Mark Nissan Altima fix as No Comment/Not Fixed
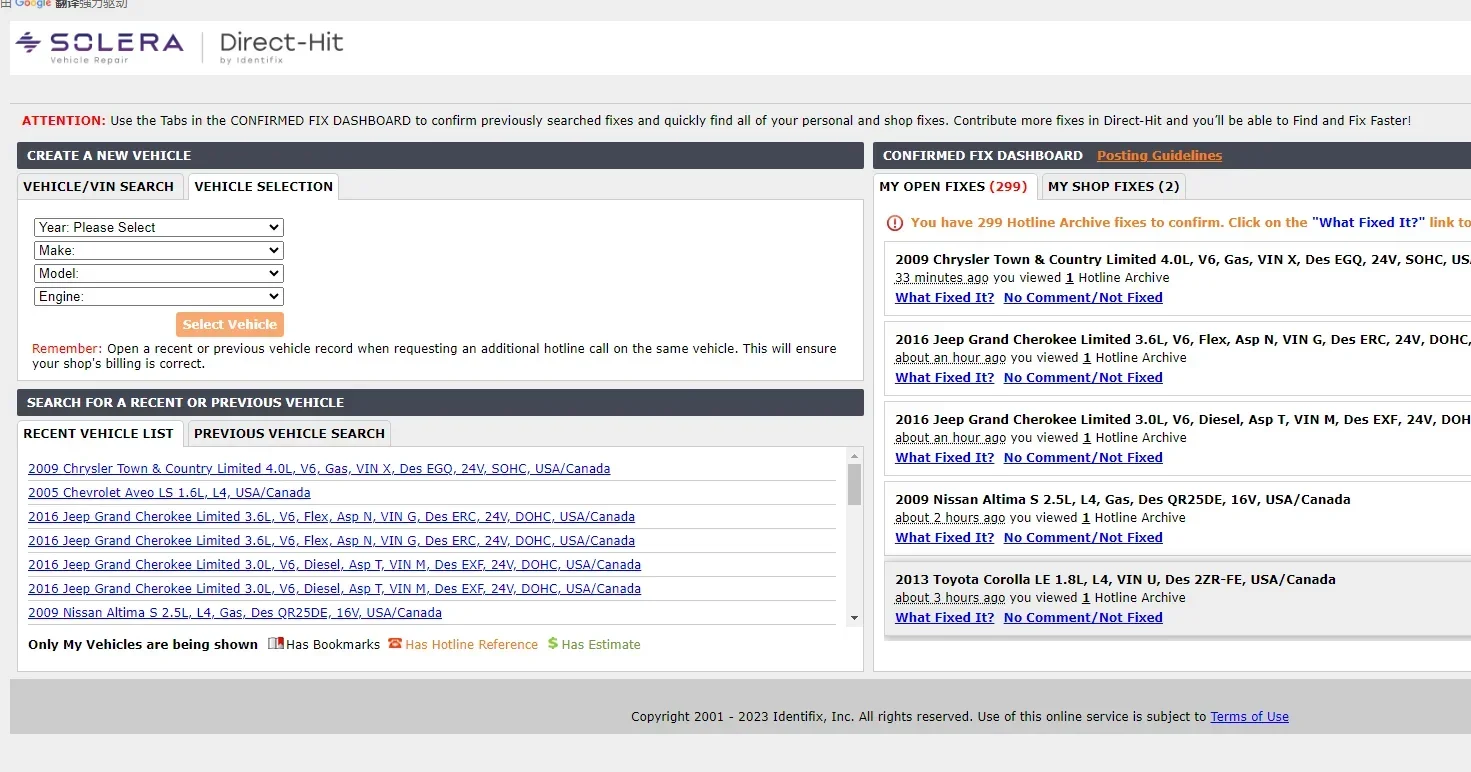This screenshot has width=1471, height=772. 1083,537
